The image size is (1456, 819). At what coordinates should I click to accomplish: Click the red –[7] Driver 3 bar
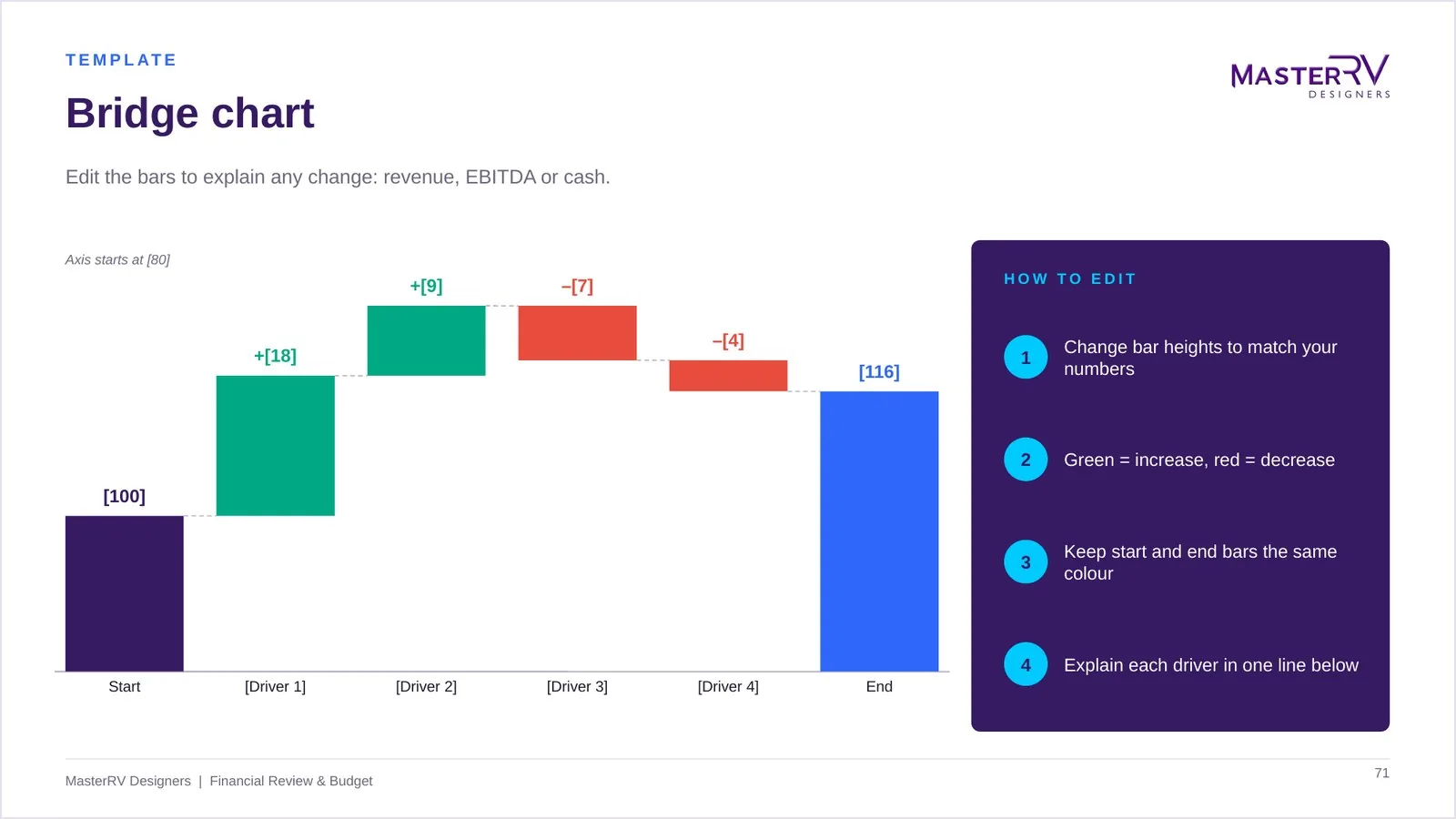pos(577,333)
